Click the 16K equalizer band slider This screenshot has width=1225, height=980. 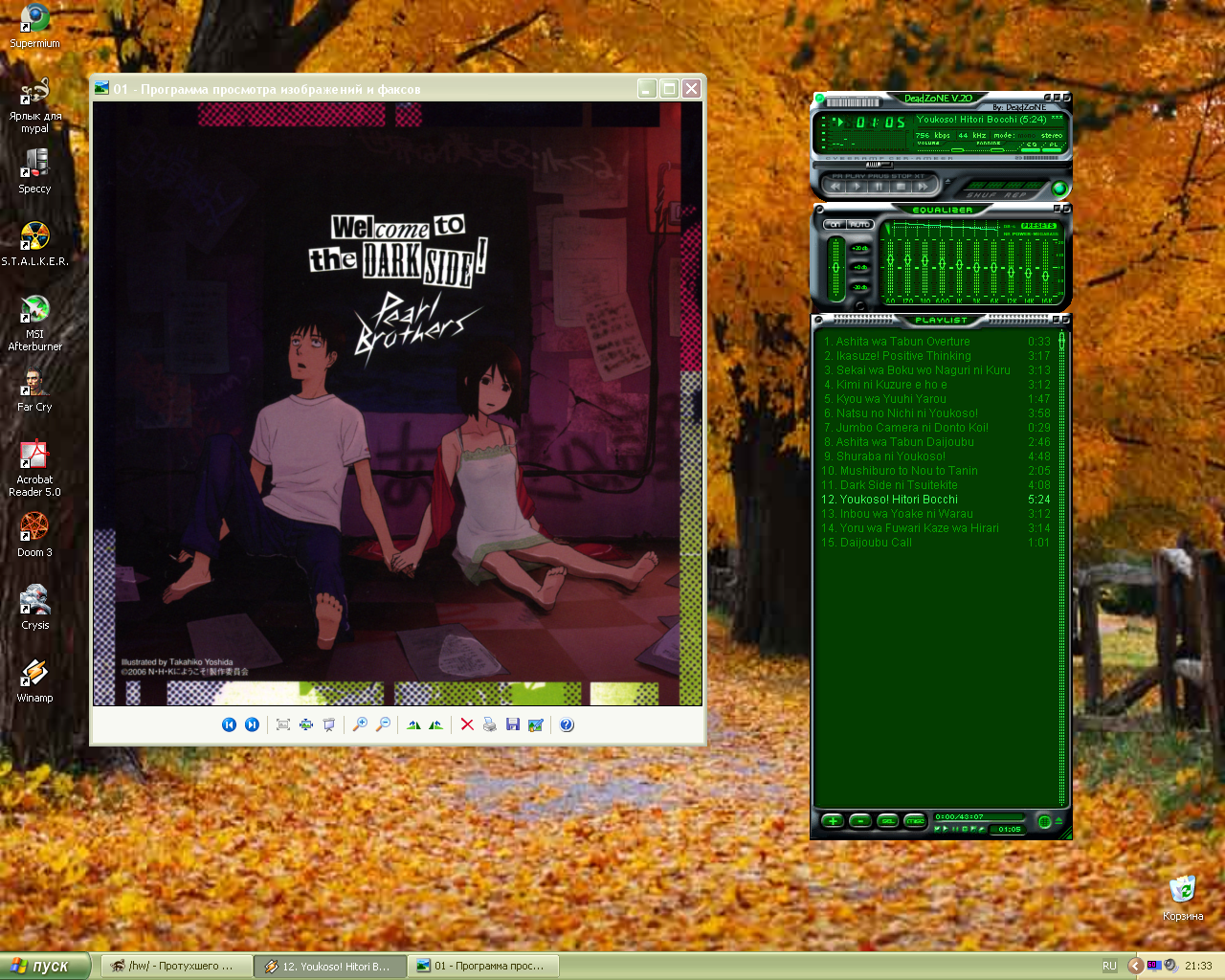pyautogui.click(x=1047, y=267)
